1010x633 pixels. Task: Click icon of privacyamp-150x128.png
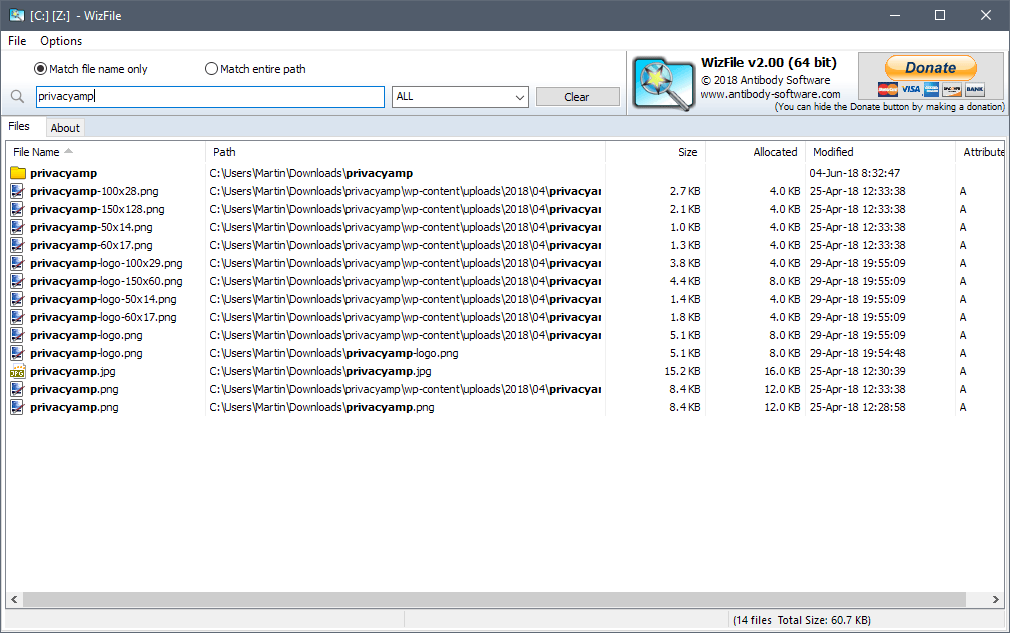(x=17, y=209)
